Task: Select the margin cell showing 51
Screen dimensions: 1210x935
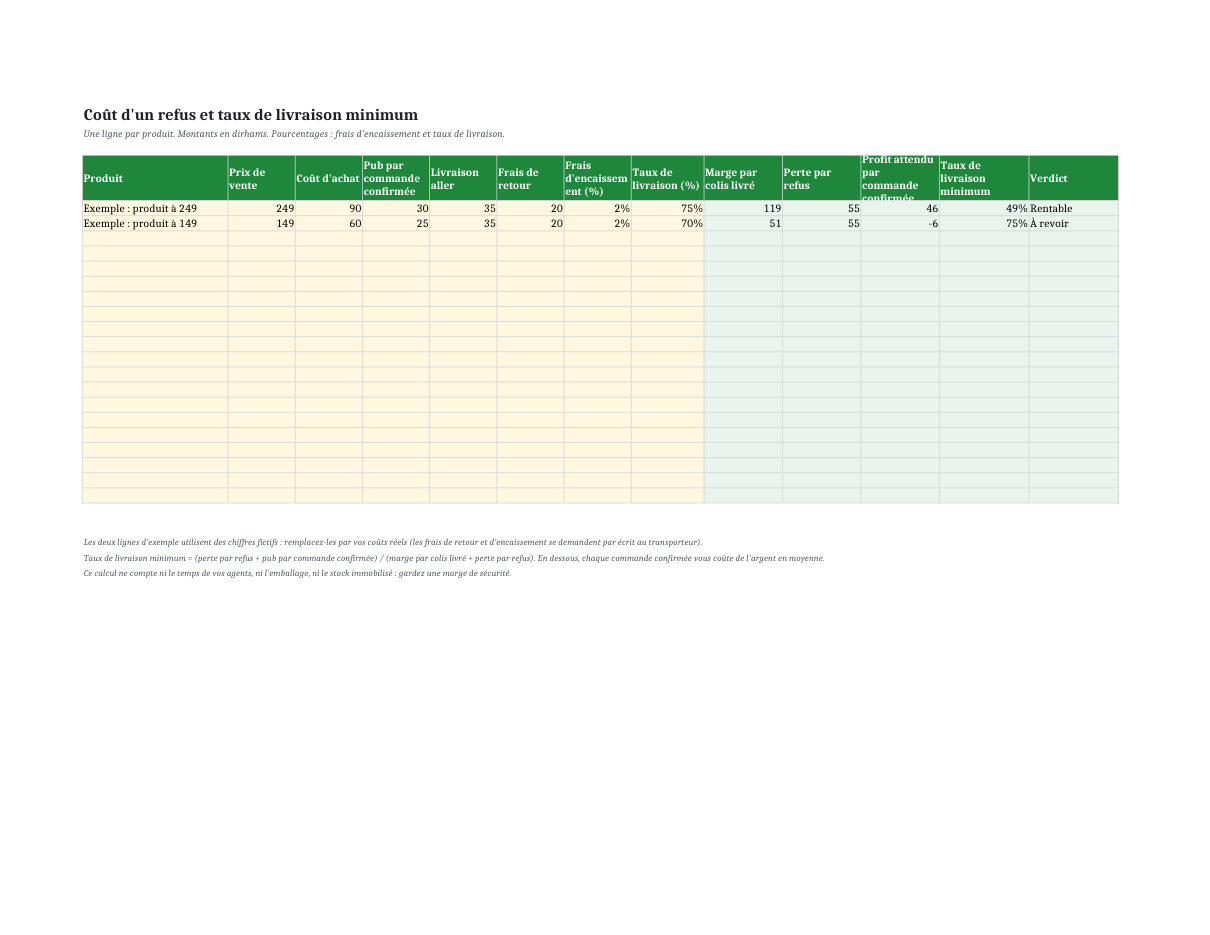Action: (x=743, y=224)
